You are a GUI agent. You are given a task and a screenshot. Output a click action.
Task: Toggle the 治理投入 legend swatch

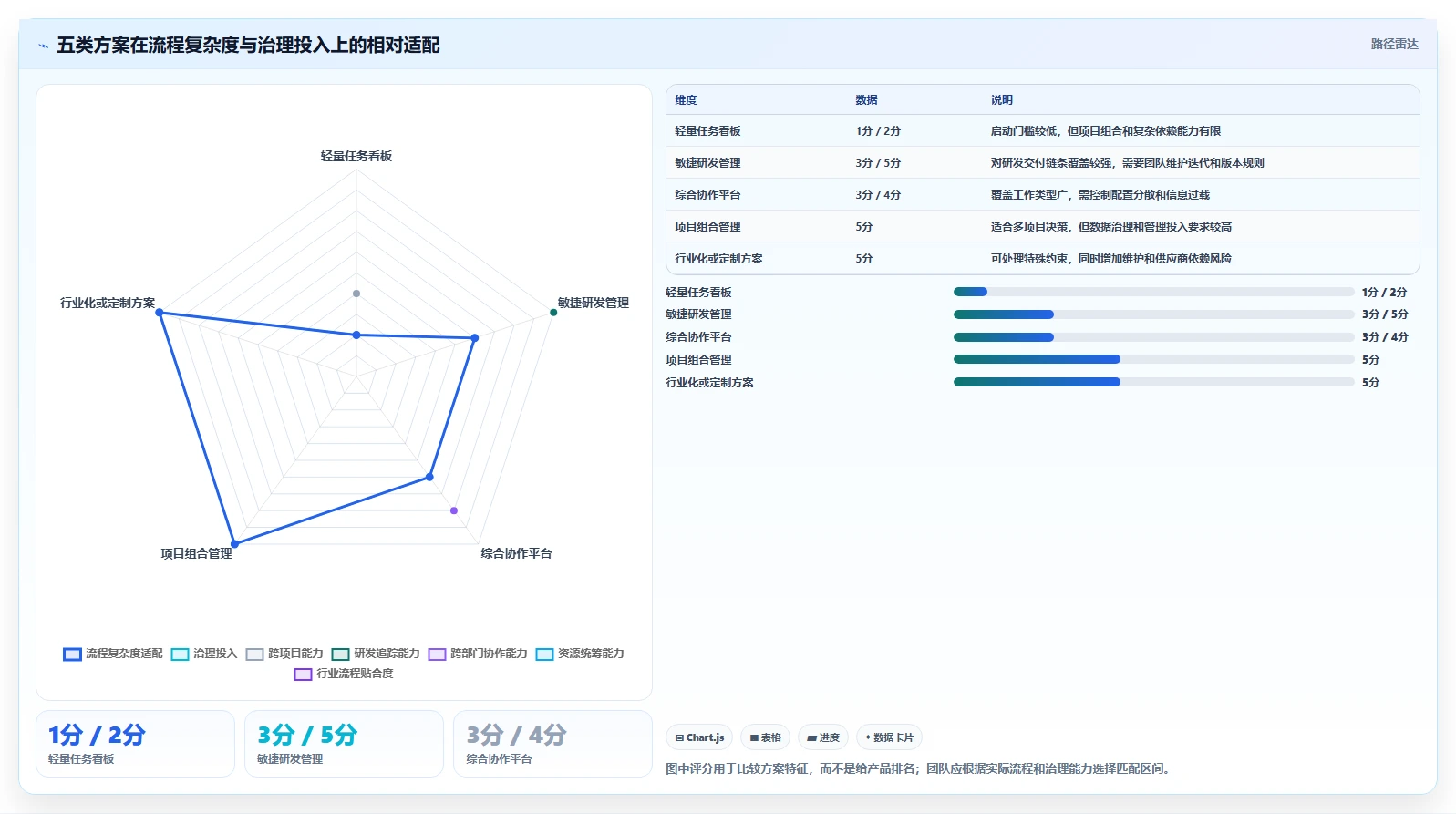[180, 654]
